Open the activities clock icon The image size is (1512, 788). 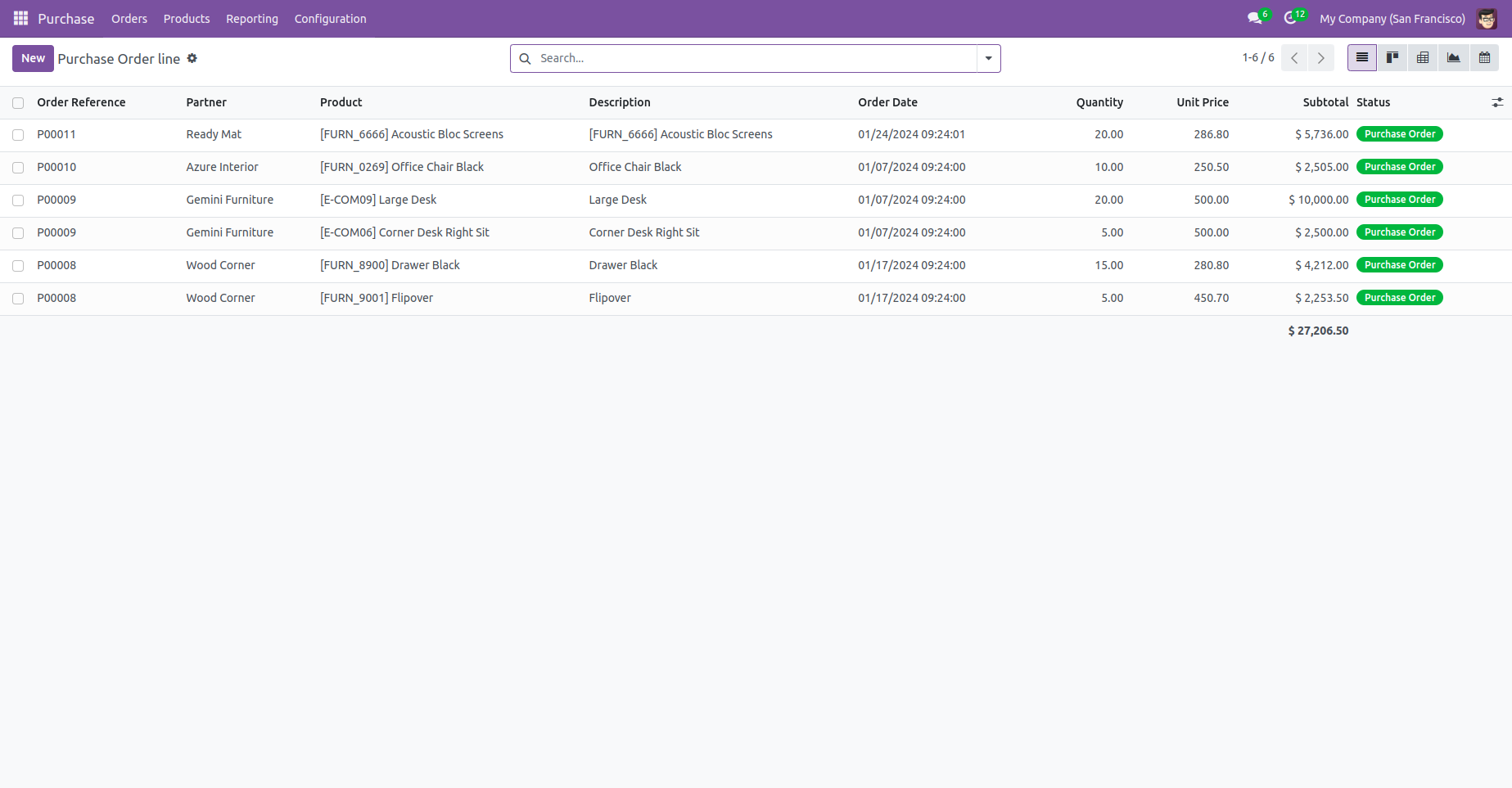pyautogui.click(x=1290, y=18)
